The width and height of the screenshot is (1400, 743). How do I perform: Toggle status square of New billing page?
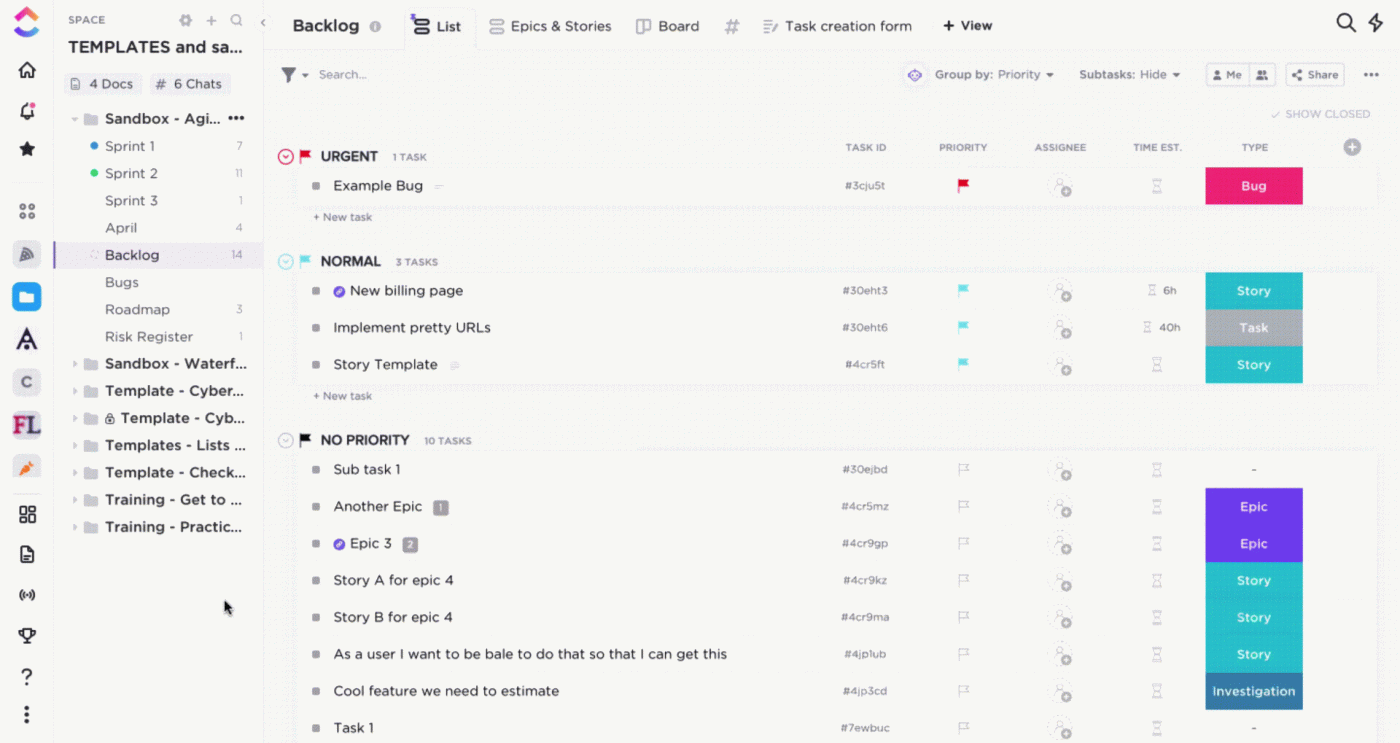pyautogui.click(x=316, y=291)
